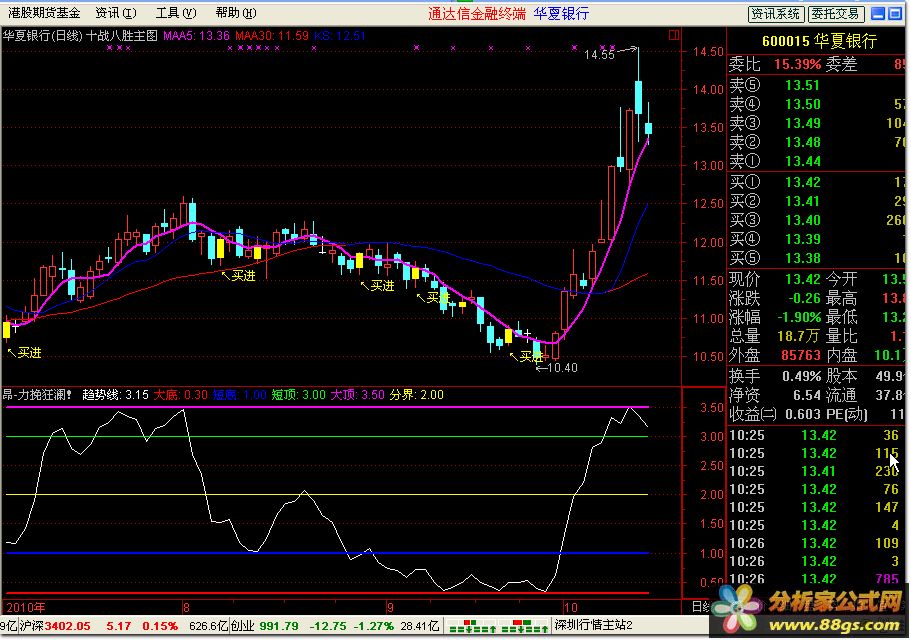Screen dimensions: 911x640
Task: Click the 净资 6.54 quote field
Action: [775, 395]
